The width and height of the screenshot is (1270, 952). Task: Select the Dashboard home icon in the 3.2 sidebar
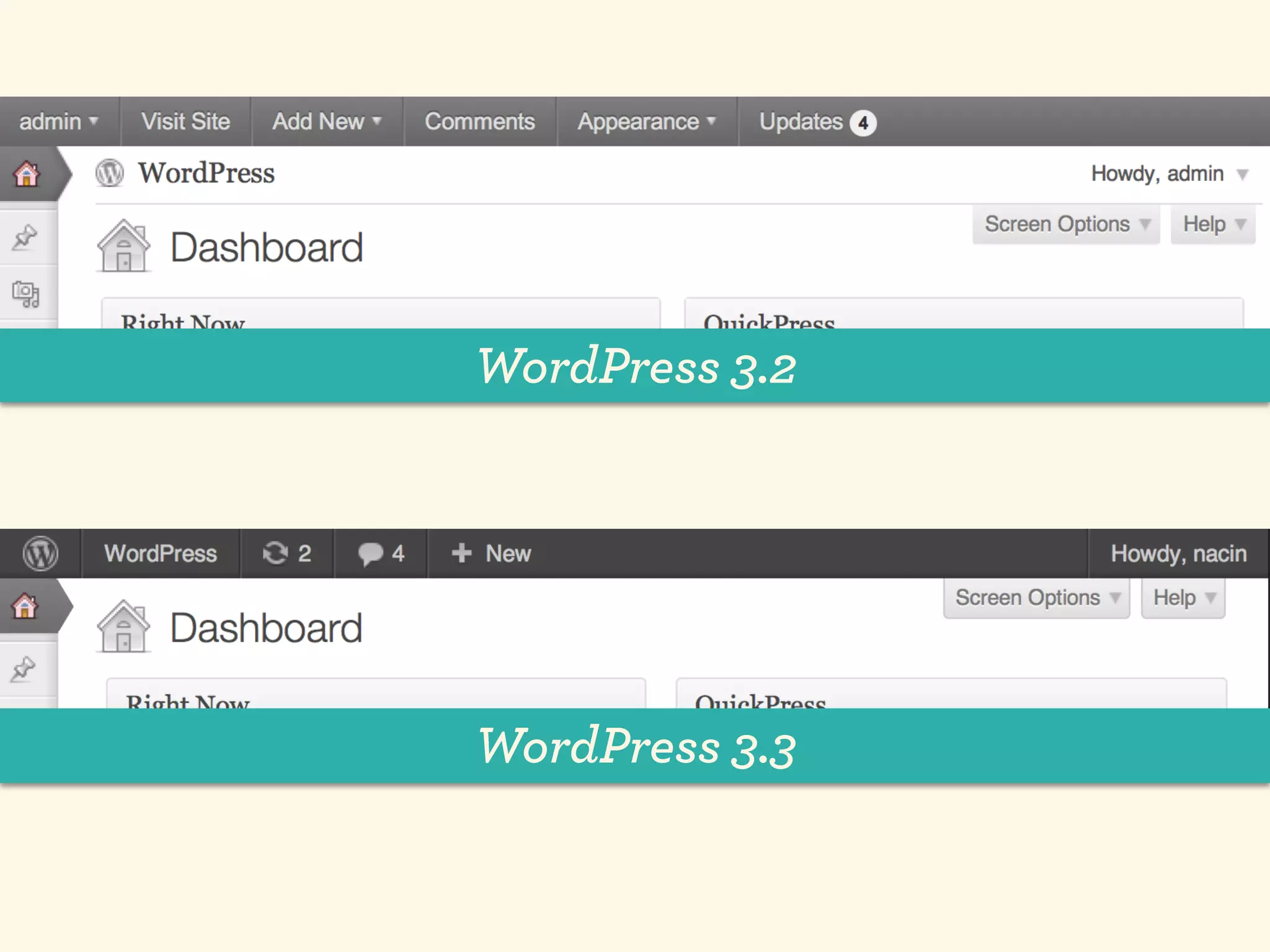point(27,174)
